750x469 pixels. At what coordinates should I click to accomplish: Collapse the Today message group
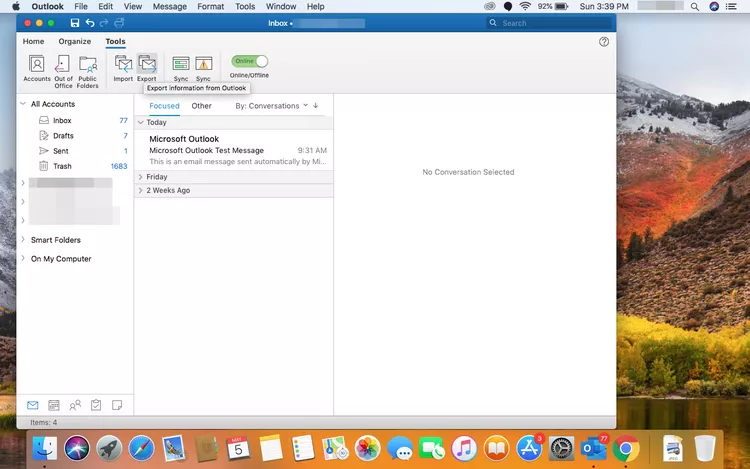tap(141, 122)
